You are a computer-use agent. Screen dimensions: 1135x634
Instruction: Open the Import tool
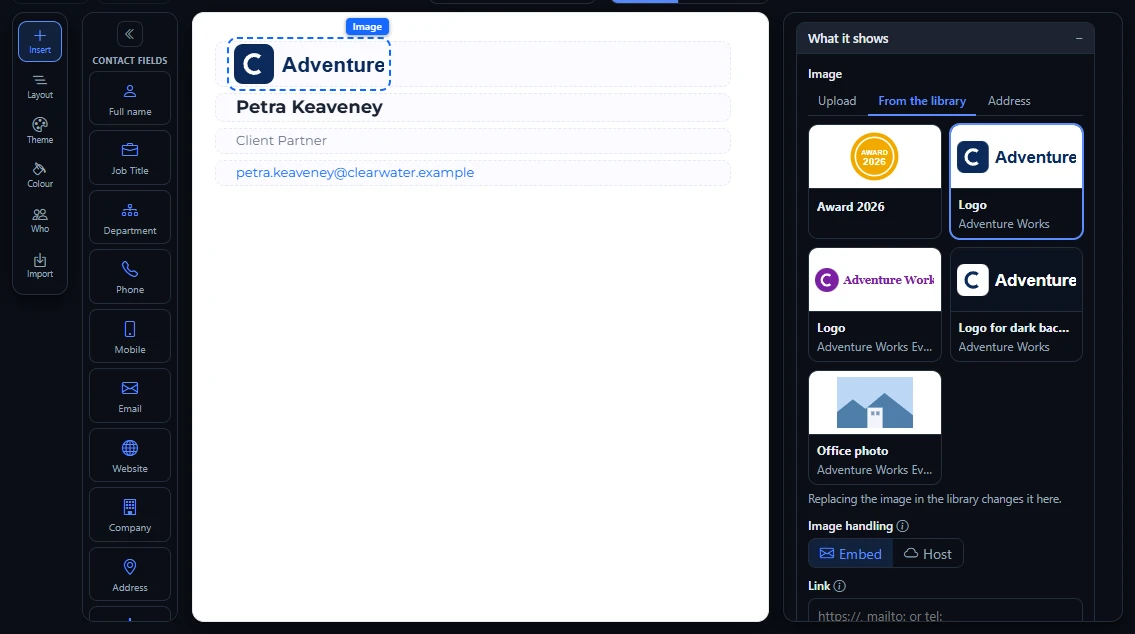40,266
